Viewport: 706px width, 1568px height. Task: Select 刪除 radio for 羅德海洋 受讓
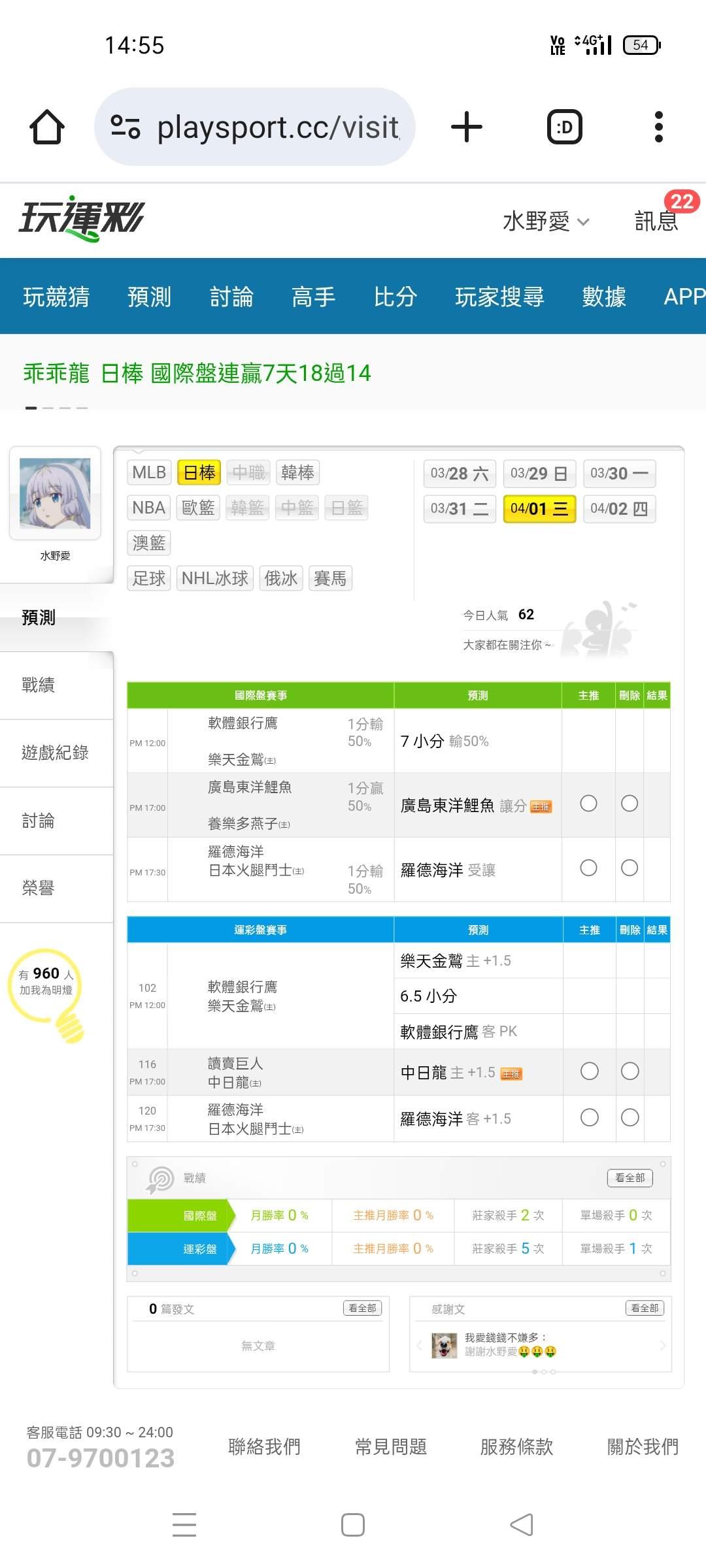click(x=630, y=868)
